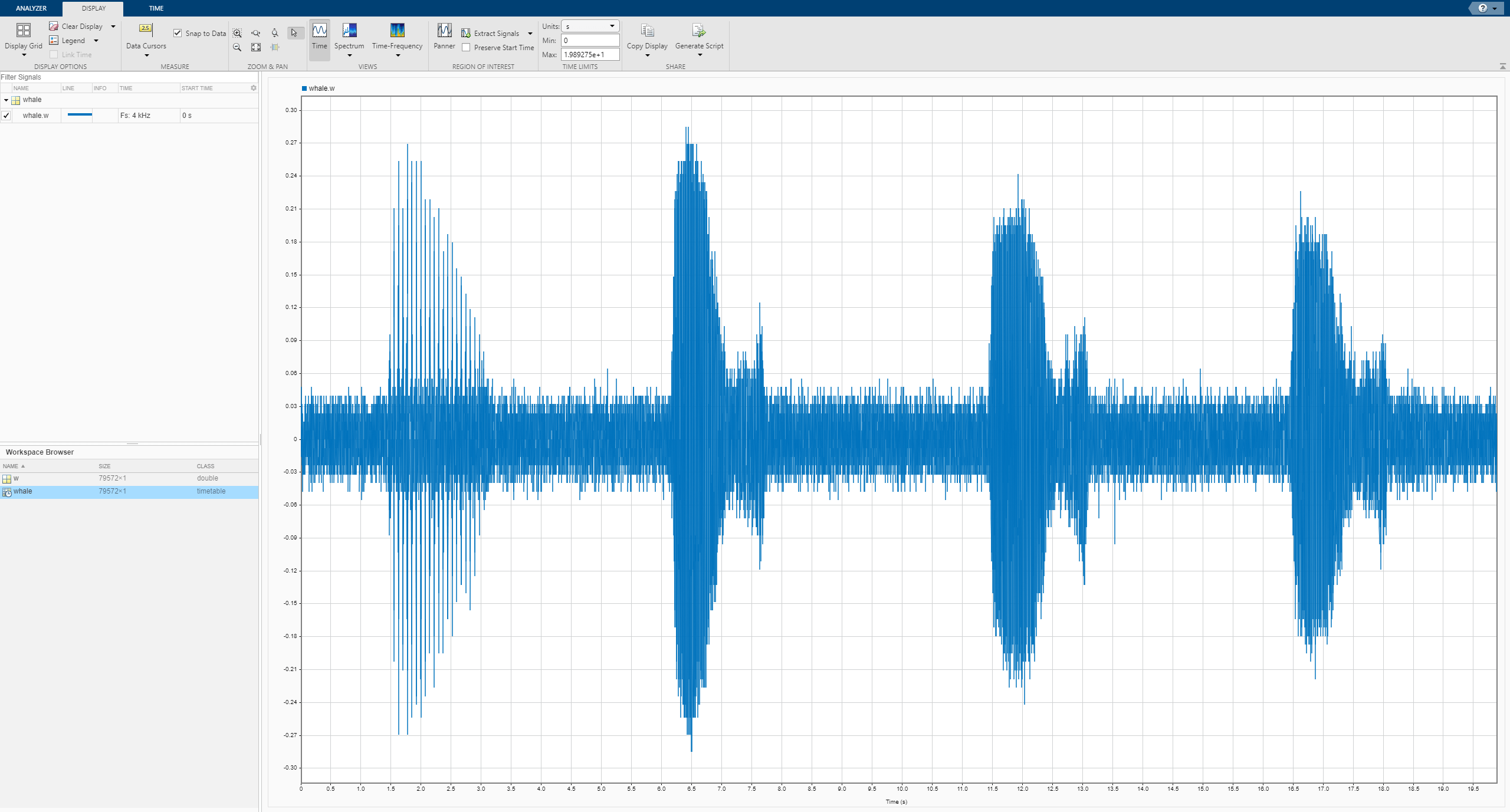Click the Fit to View icon
The image size is (1510, 812).
pos(256,48)
